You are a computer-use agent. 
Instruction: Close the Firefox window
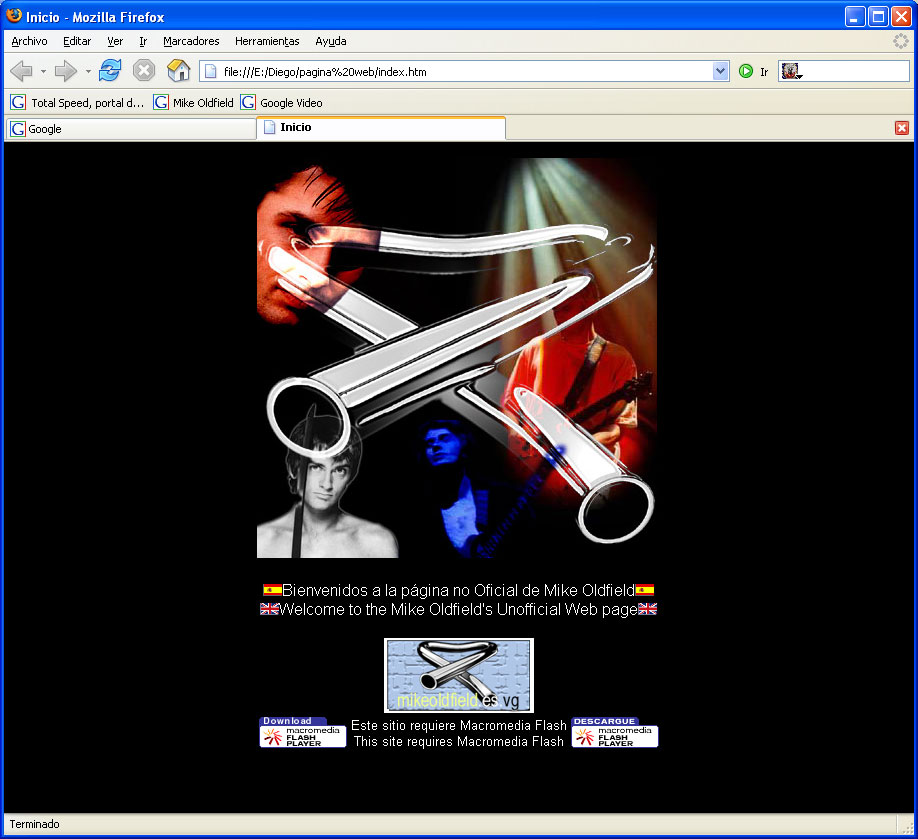point(901,17)
